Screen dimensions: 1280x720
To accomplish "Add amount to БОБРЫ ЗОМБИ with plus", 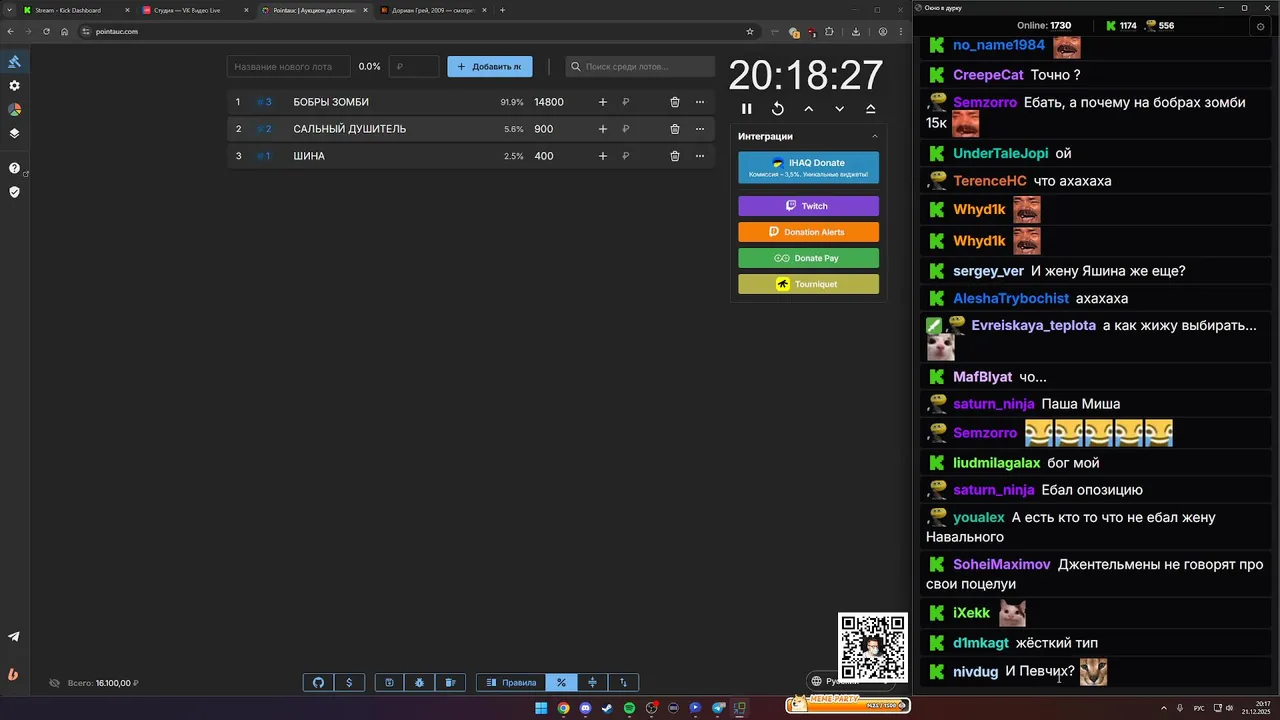I will [x=602, y=102].
